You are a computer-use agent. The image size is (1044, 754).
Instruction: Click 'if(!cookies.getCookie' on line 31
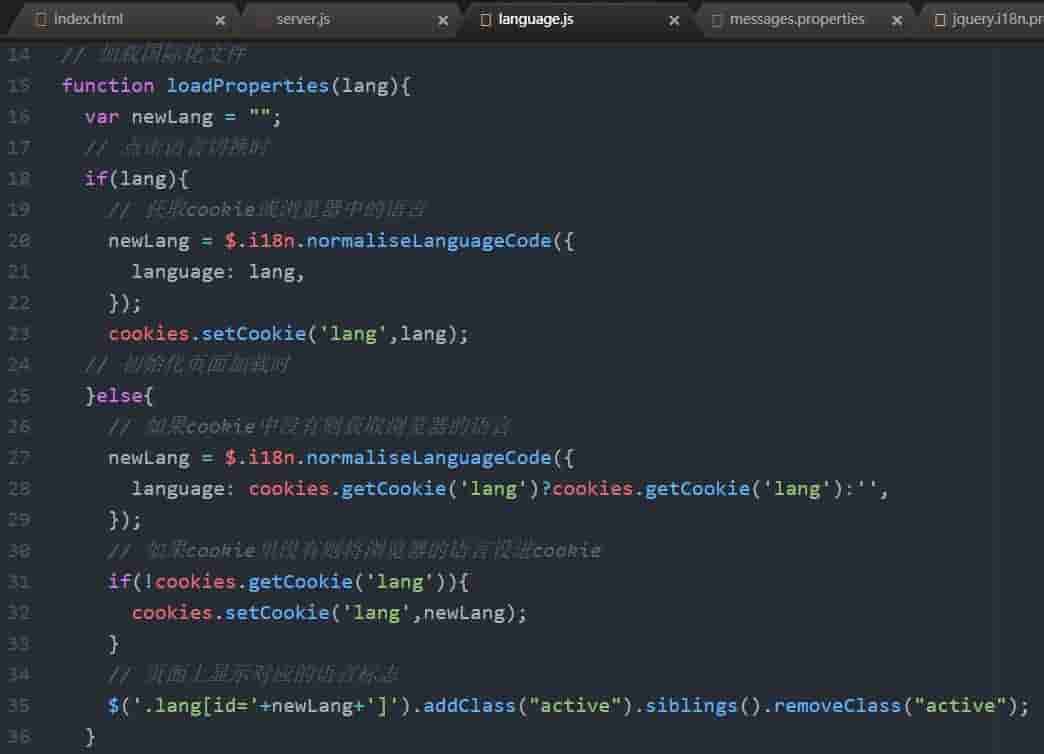230,582
